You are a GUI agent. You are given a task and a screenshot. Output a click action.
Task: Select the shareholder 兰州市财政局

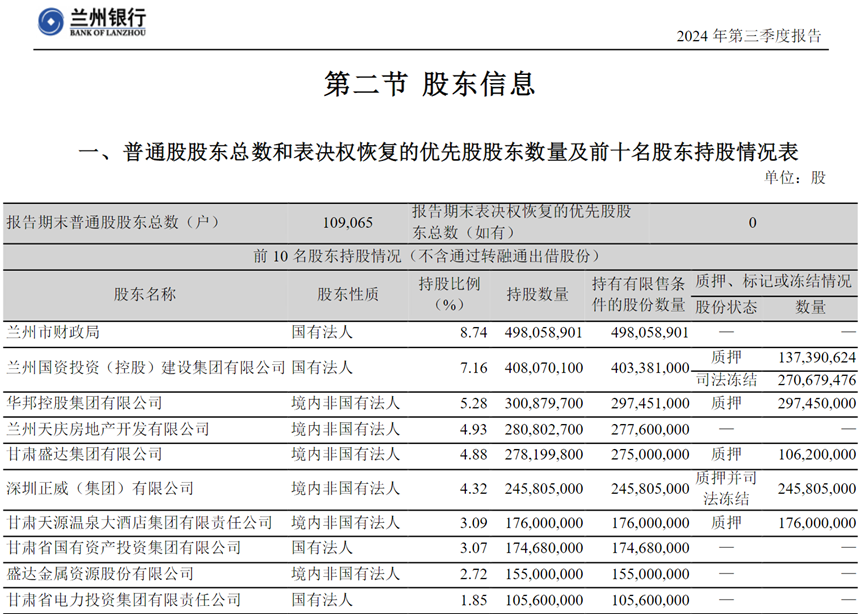pos(53,332)
